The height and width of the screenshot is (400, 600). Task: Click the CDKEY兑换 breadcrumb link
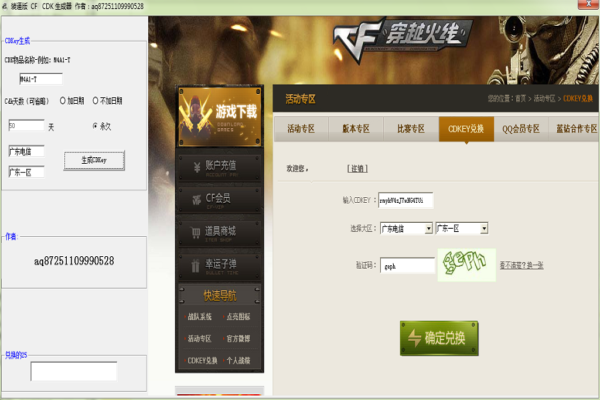578,99
